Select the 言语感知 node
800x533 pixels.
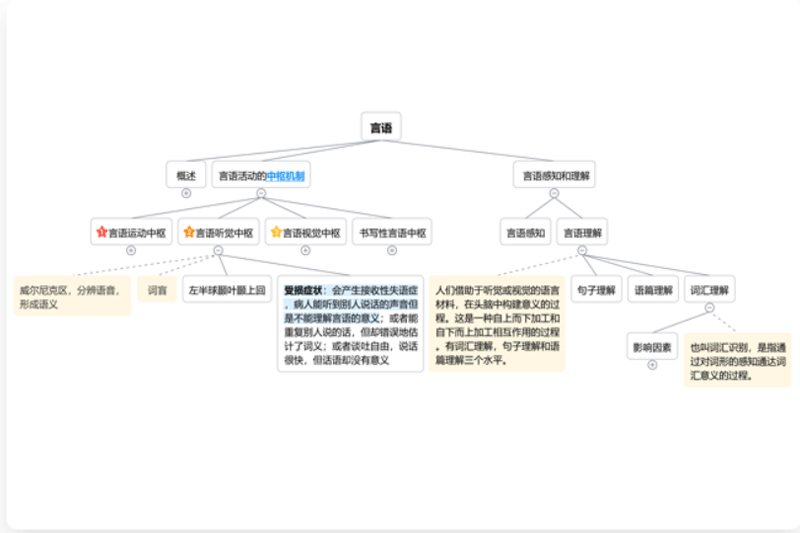click(x=526, y=232)
